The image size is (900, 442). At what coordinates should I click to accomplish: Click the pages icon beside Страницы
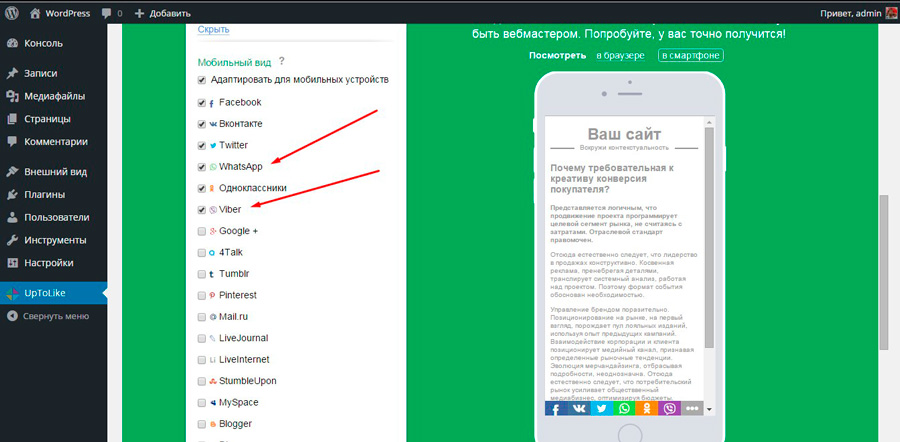pyautogui.click(x=12, y=119)
